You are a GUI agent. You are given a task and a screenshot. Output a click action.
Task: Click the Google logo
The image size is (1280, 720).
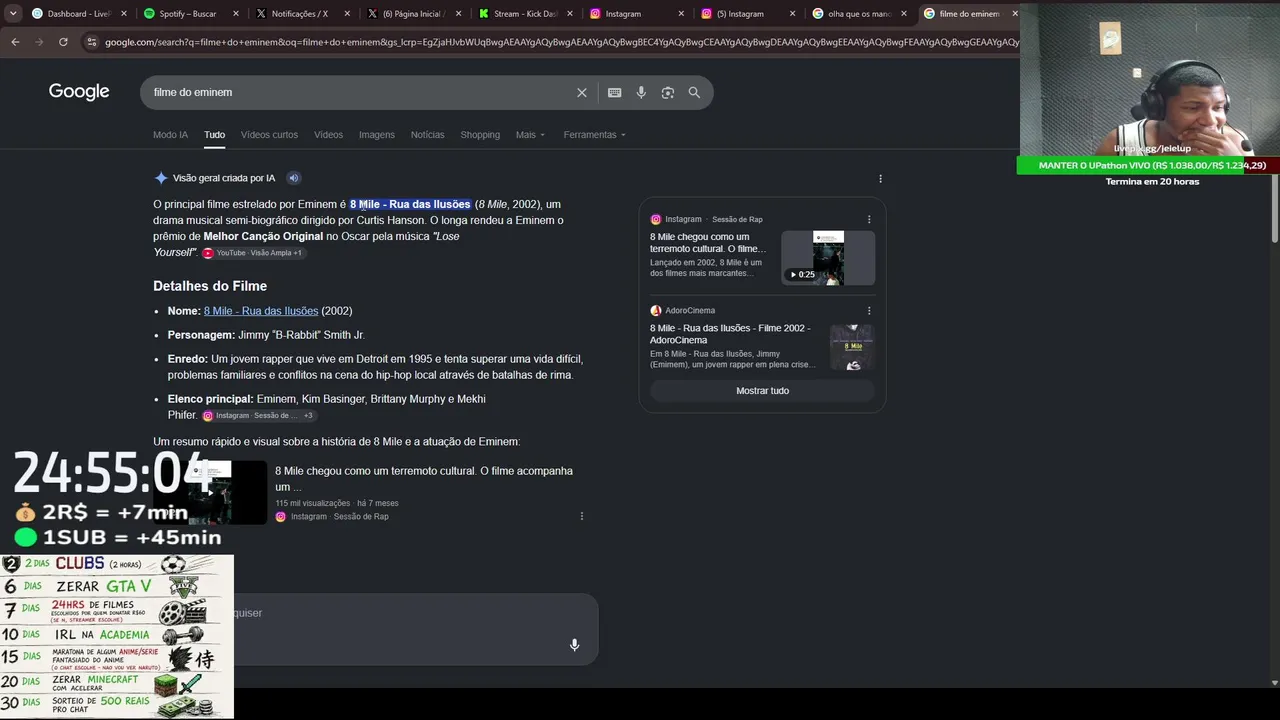pos(79,92)
